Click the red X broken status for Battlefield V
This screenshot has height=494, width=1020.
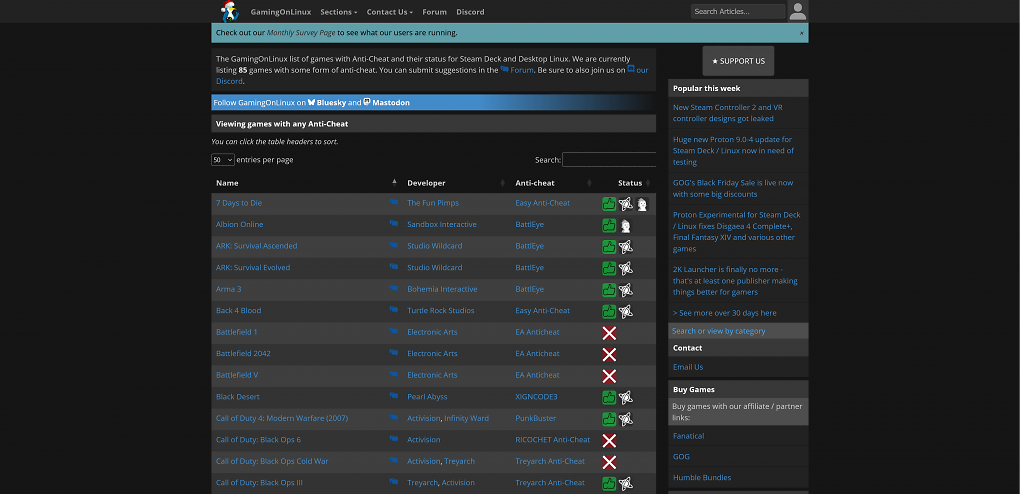click(609, 376)
